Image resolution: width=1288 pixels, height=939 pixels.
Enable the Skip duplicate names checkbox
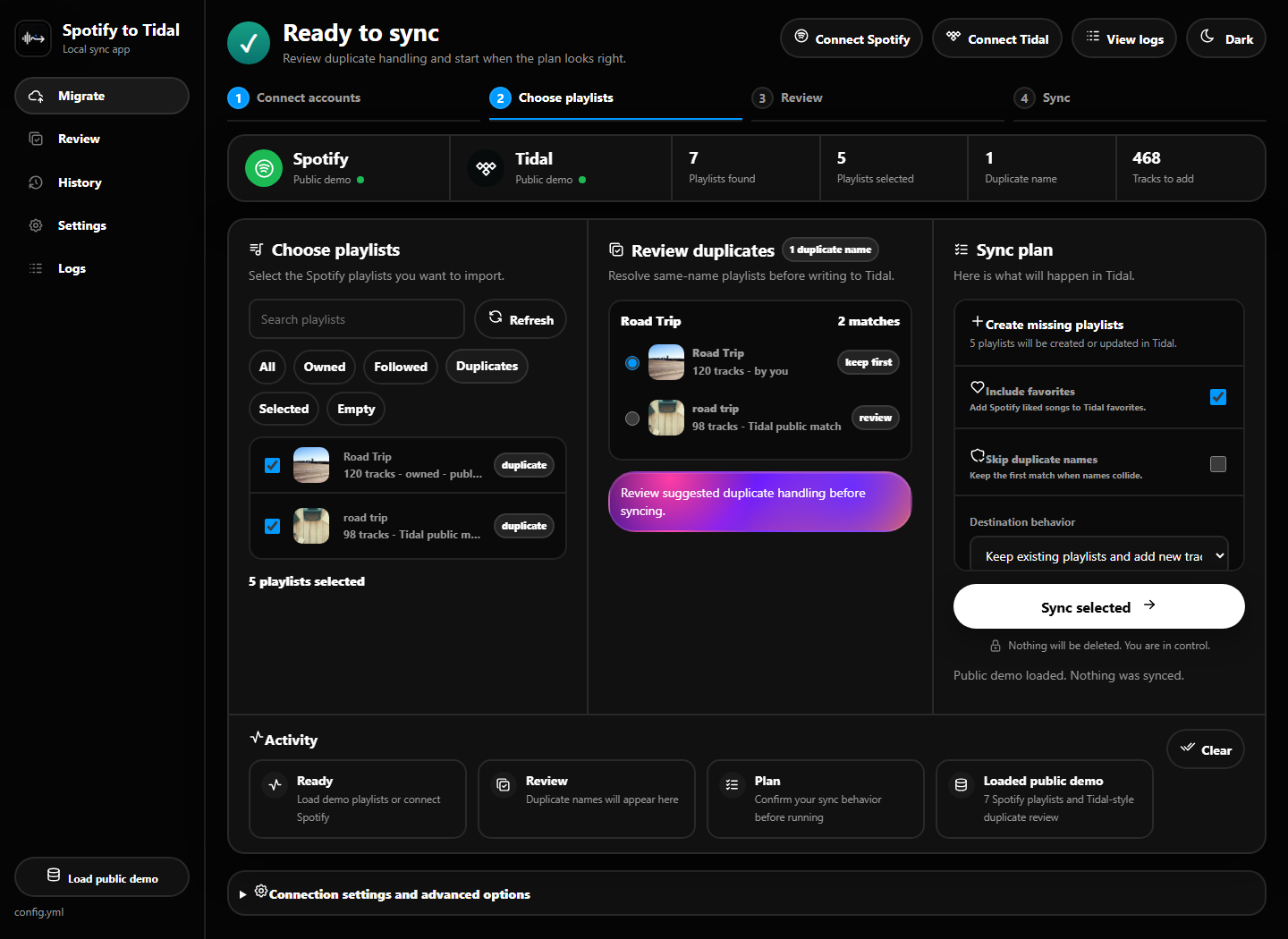tap(1218, 464)
